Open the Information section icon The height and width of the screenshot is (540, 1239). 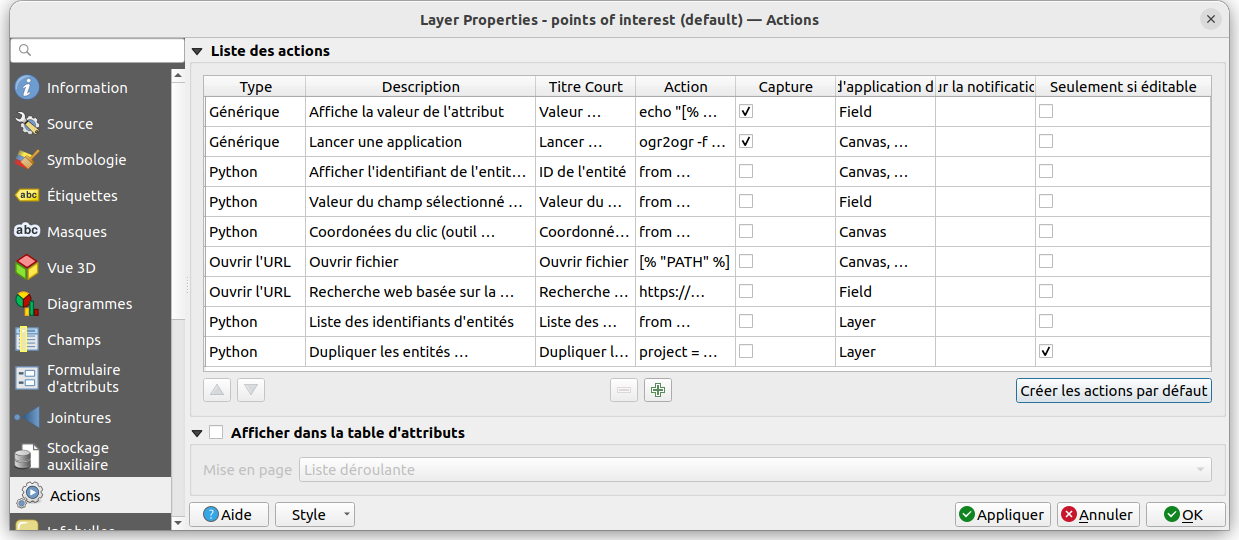tap(27, 87)
